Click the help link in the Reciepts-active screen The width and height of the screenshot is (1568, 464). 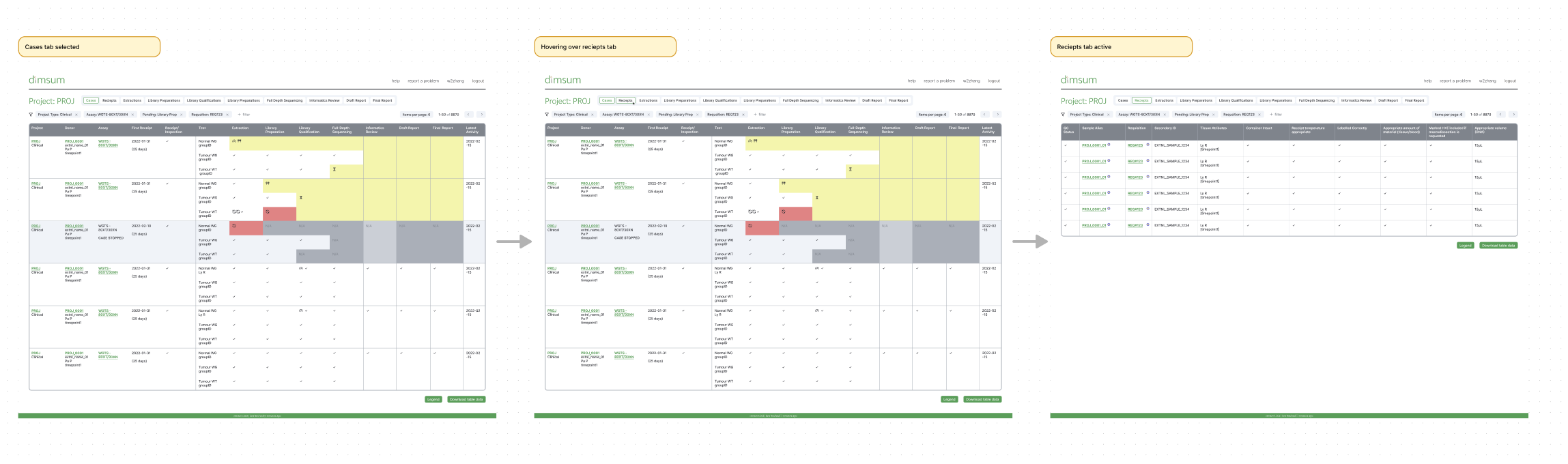1428,81
